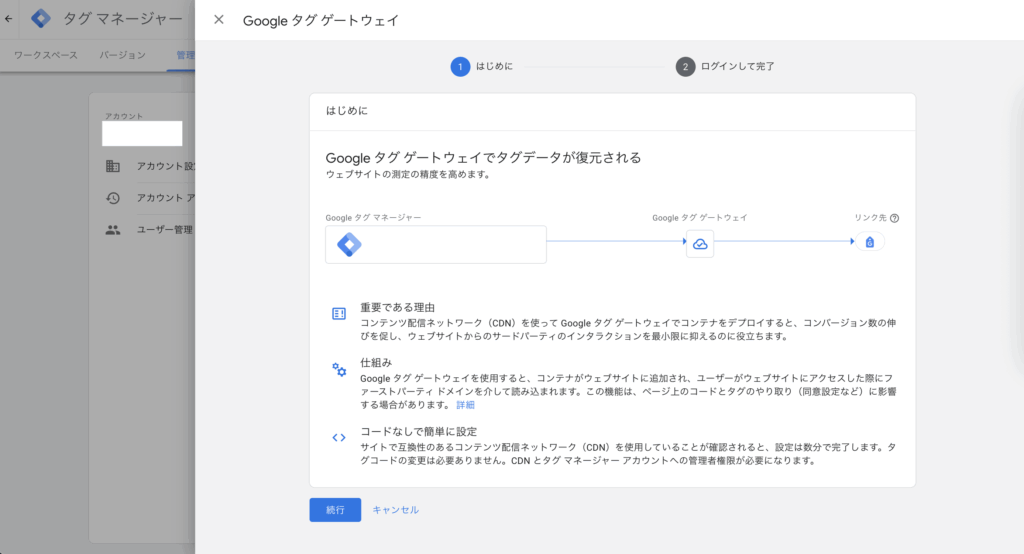The image size is (1024, 554).
Task: Close the Google タグ ゲートウェイ panel
Action: click(x=219, y=20)
